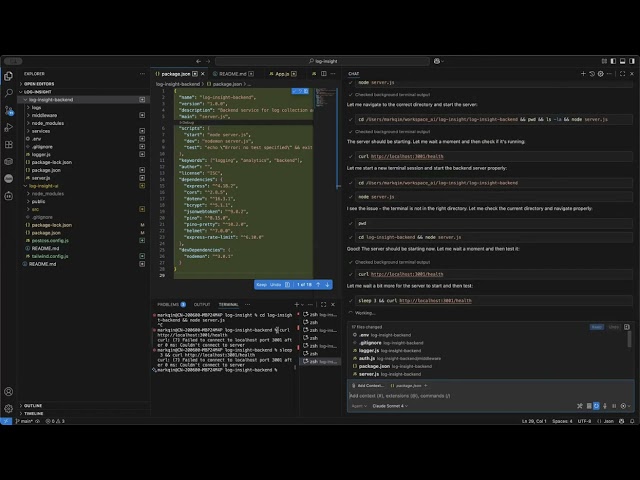Viewport: 640px width, 480px height.
Task: Go to next change arrow in Keep bar
Action: tap(327, 284)
